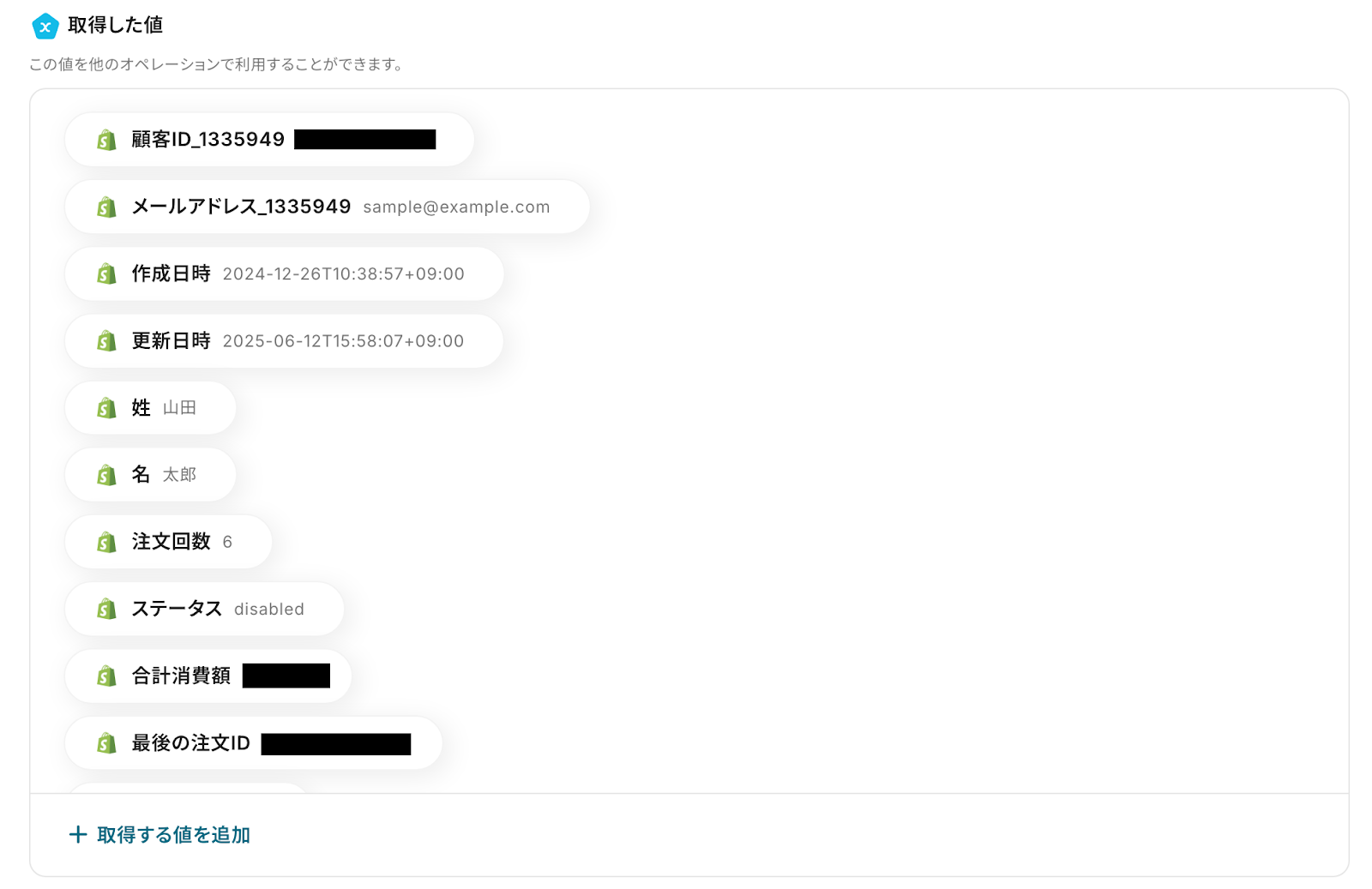
Task: Click the plus icon for 取得する値を追加
Action: pyautogui.click(x=78, y=834)
